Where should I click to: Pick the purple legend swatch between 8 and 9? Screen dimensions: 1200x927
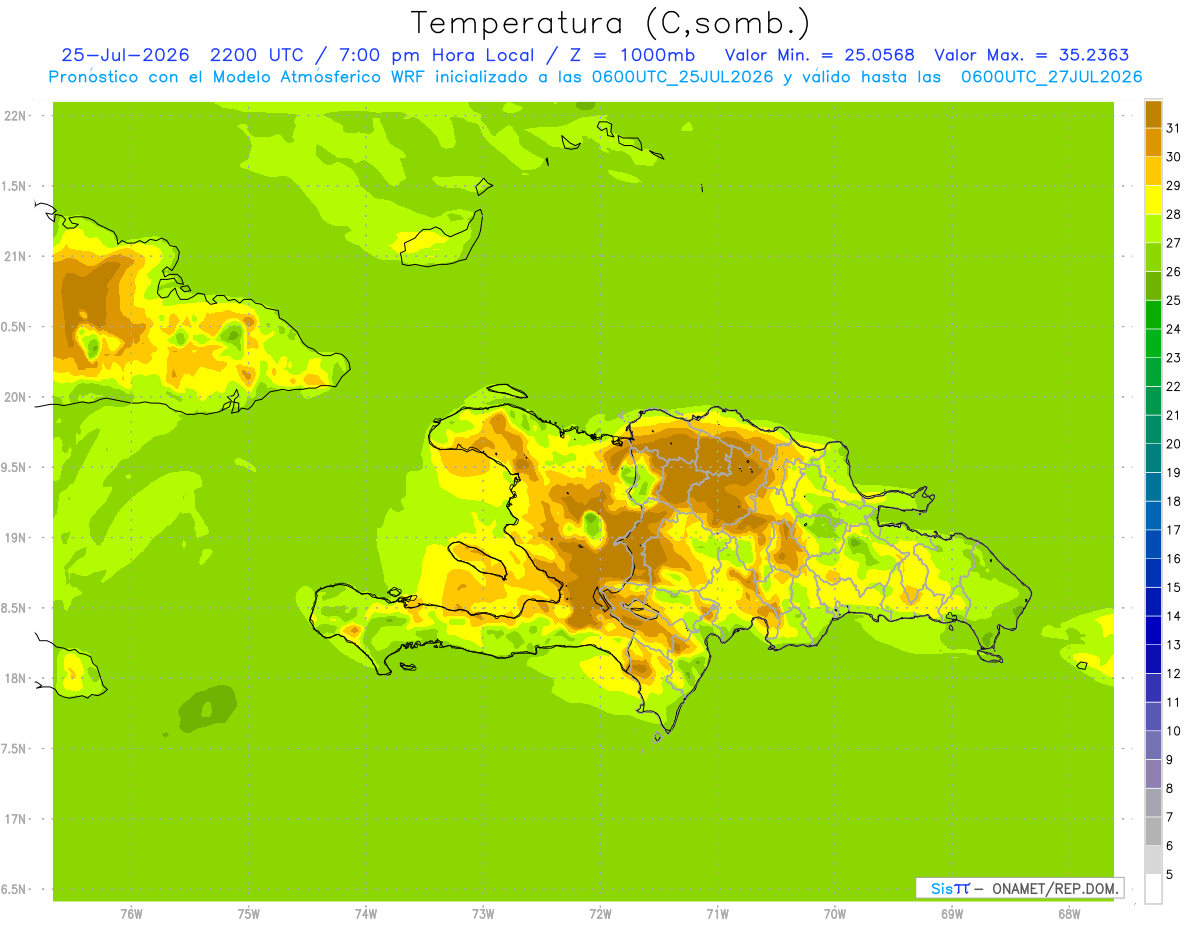[1153, 774]
